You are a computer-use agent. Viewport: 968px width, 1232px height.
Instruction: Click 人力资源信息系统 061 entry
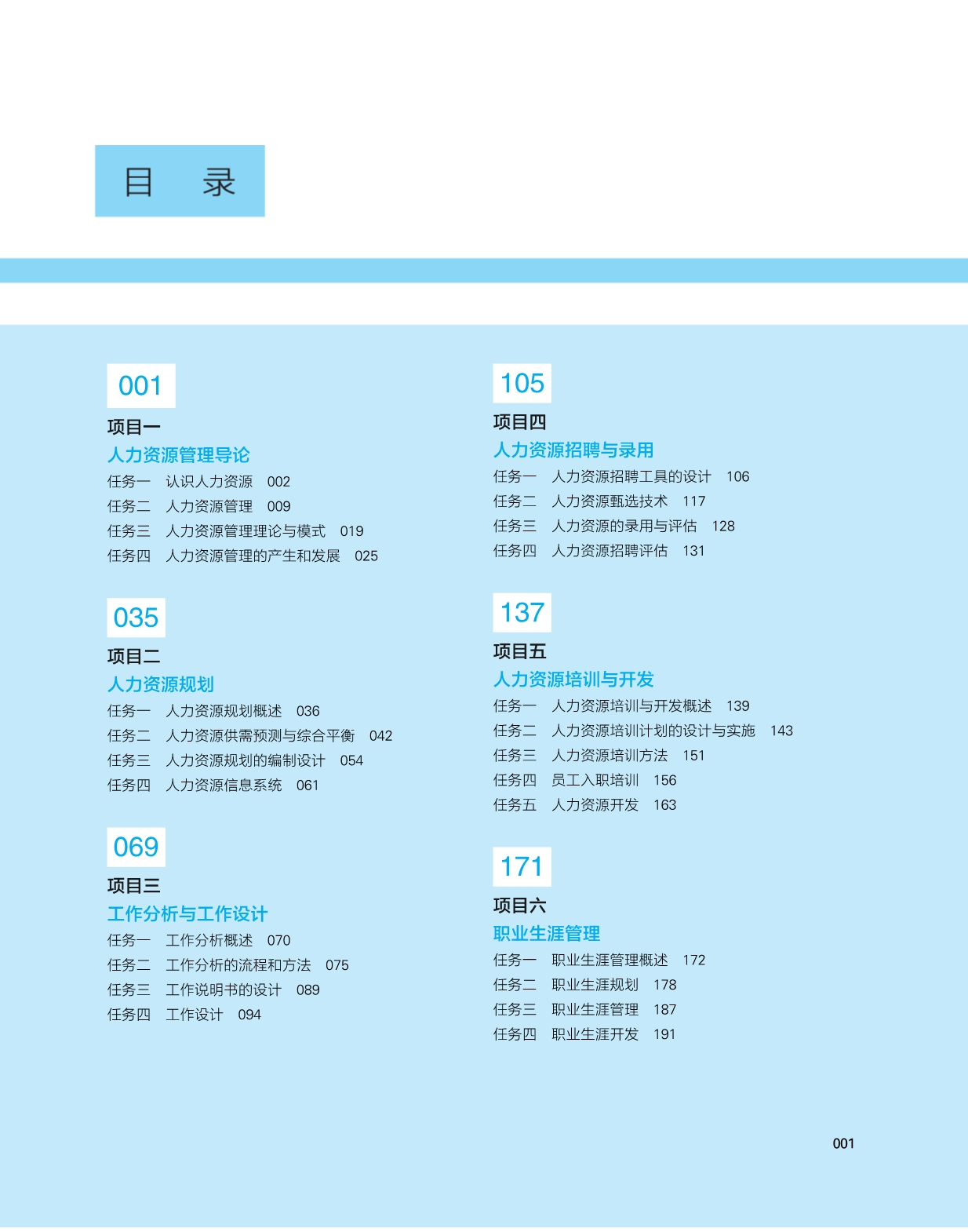coord(213,785)
